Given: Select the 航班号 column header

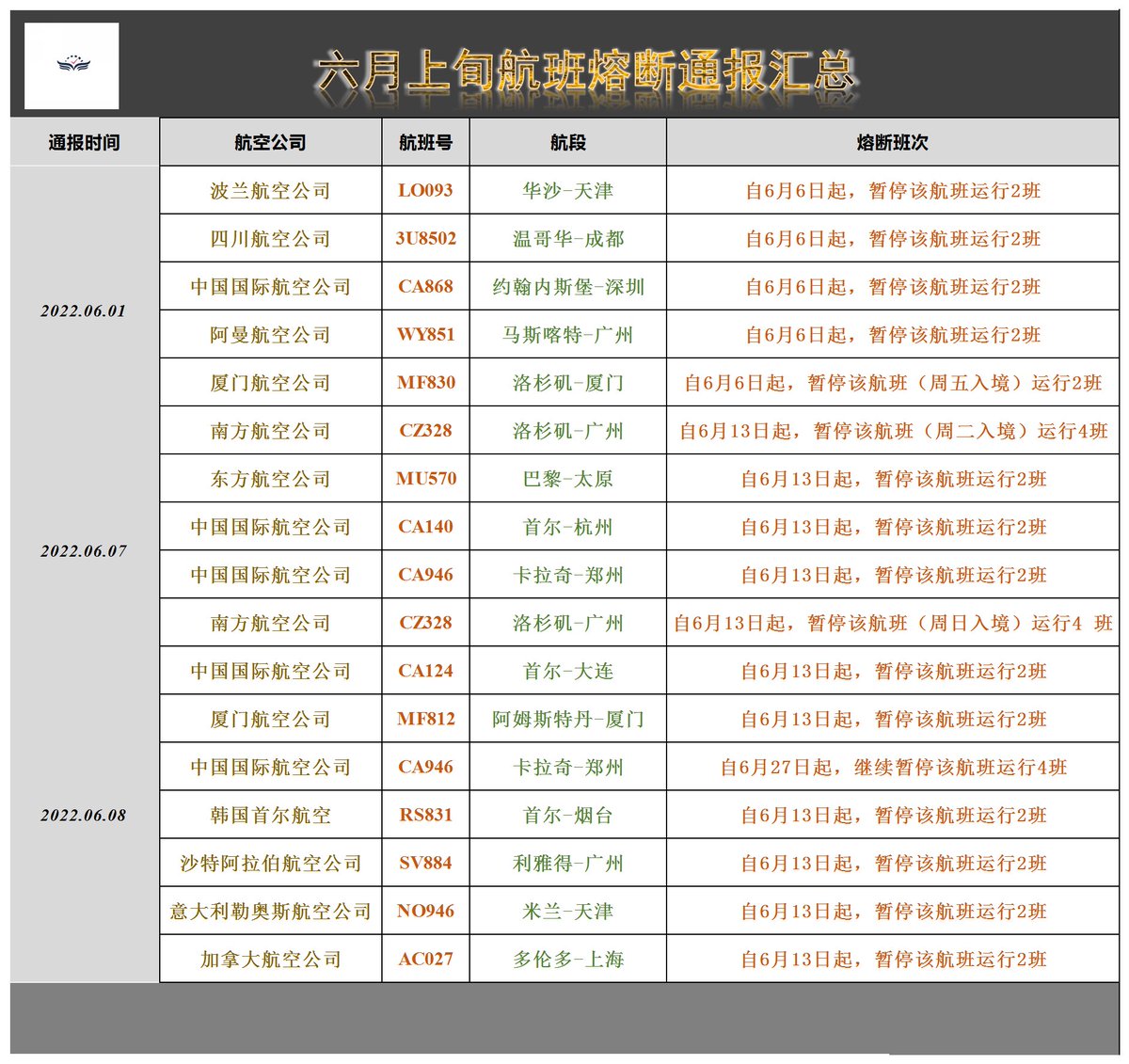Looking at the screenshot, I should point(426,143).
